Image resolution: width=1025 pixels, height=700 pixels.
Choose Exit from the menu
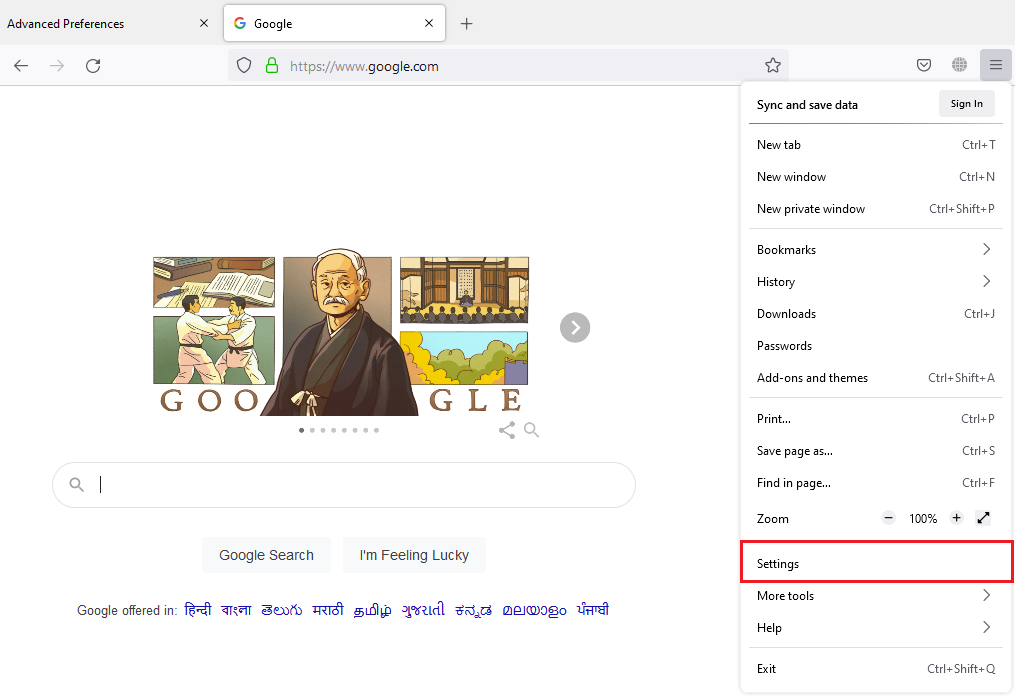pos(876,669)
